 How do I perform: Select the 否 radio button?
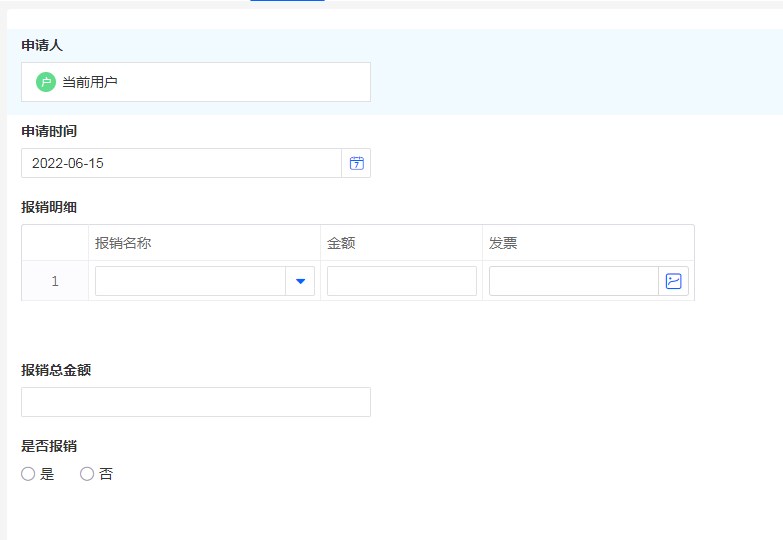(x=87, y=474)
